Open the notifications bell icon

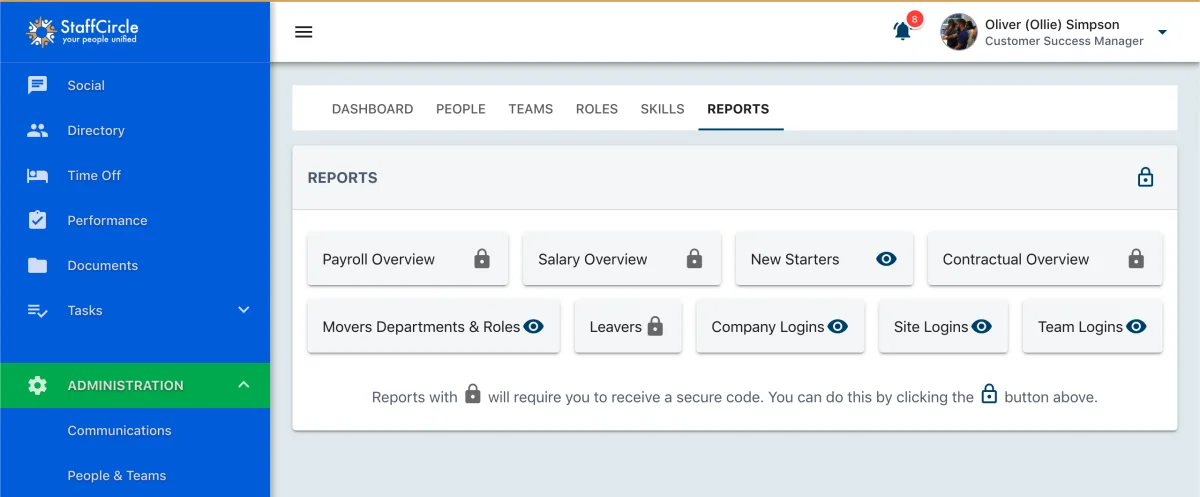click(902, 31)
